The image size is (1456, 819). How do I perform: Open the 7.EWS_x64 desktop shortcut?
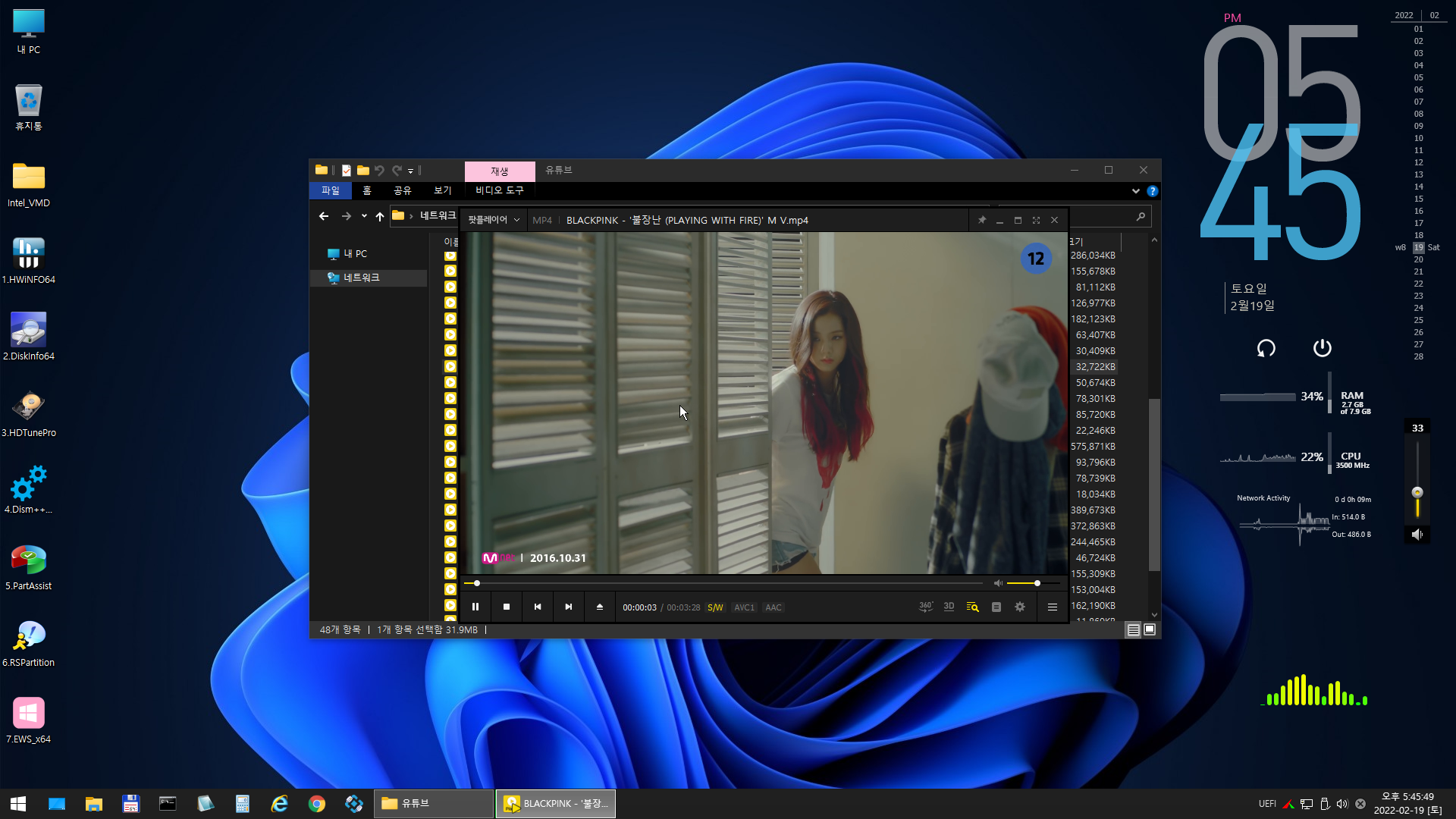[29, 720]
